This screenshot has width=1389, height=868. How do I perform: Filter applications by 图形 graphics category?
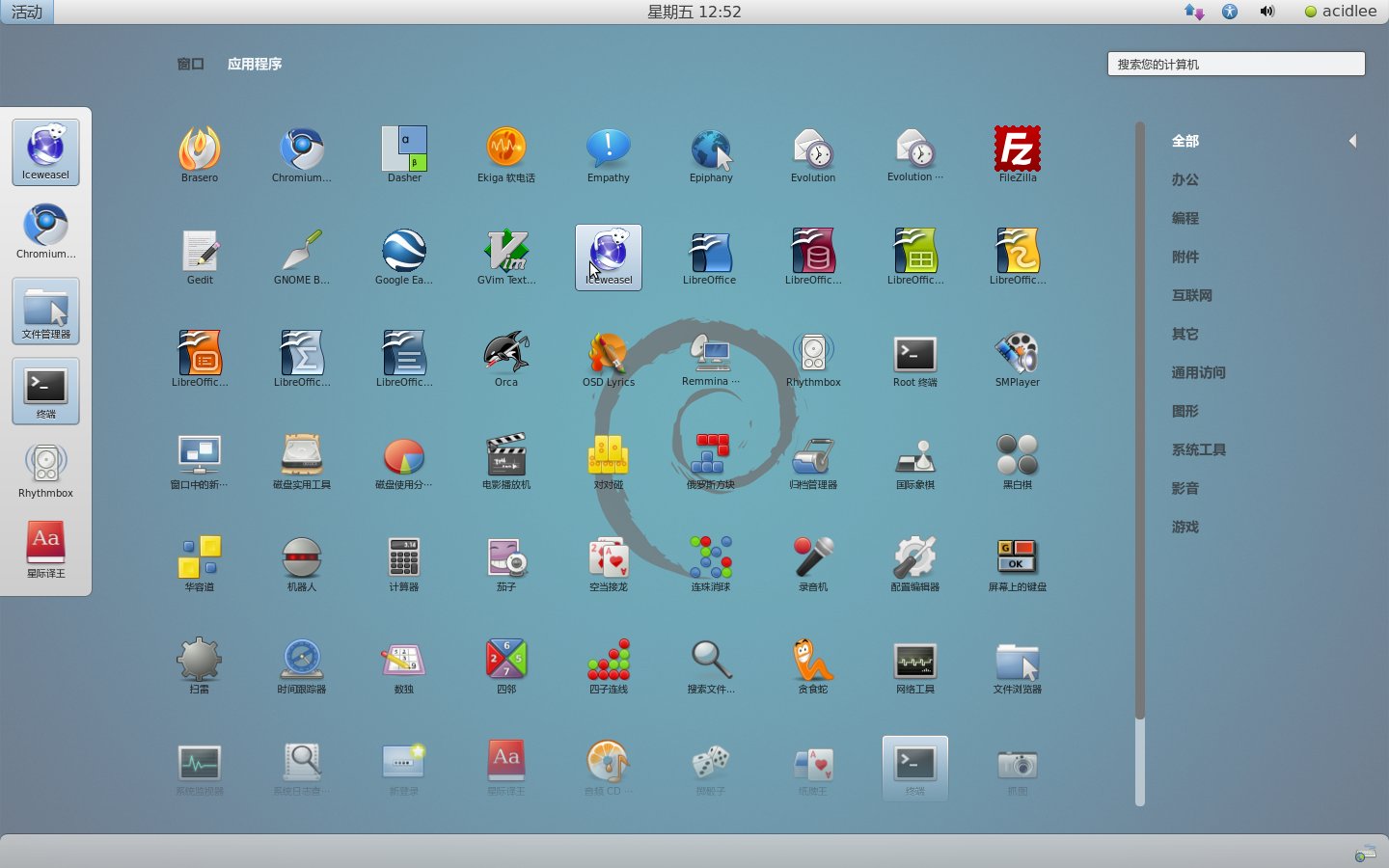(1185, 411)
